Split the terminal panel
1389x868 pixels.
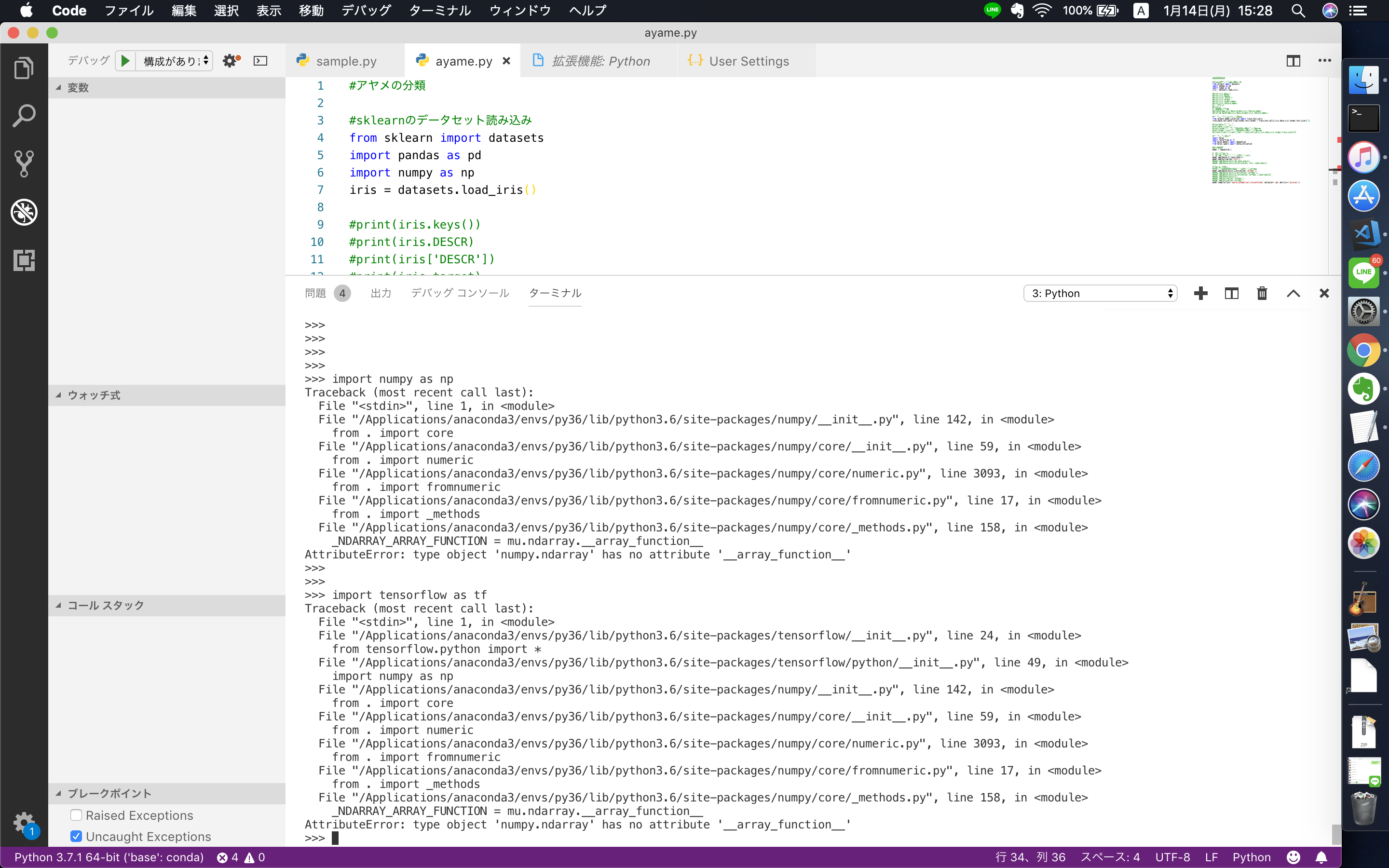(x=1231, y=293)
